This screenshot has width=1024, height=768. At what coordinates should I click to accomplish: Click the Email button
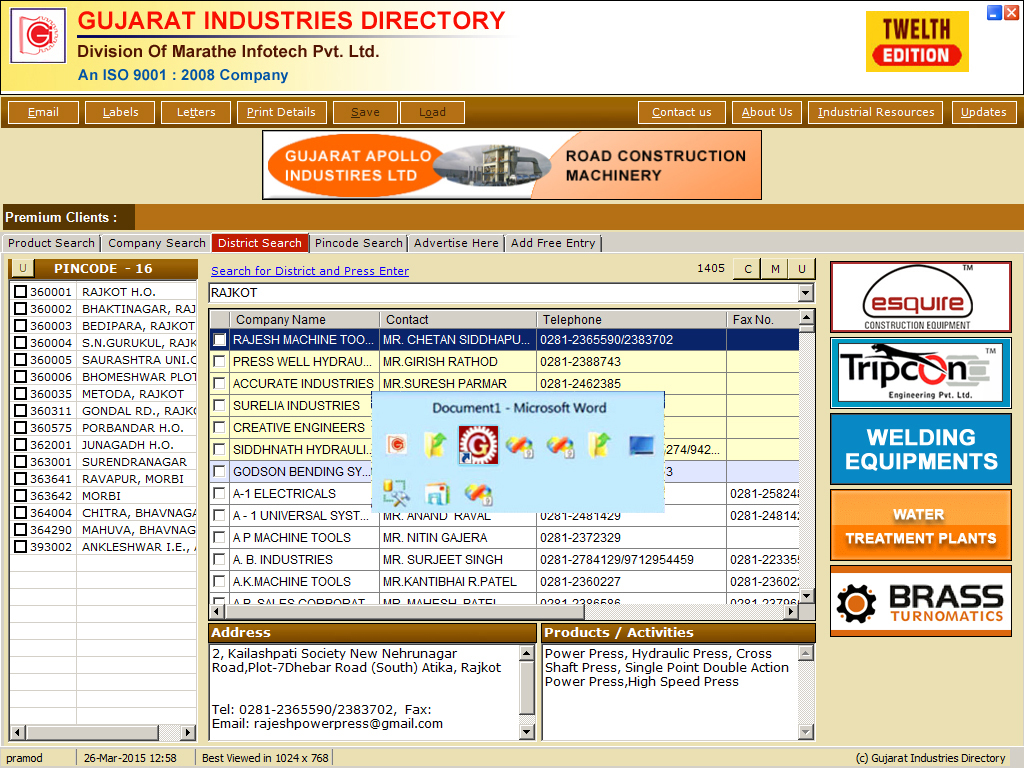point(43,112)
